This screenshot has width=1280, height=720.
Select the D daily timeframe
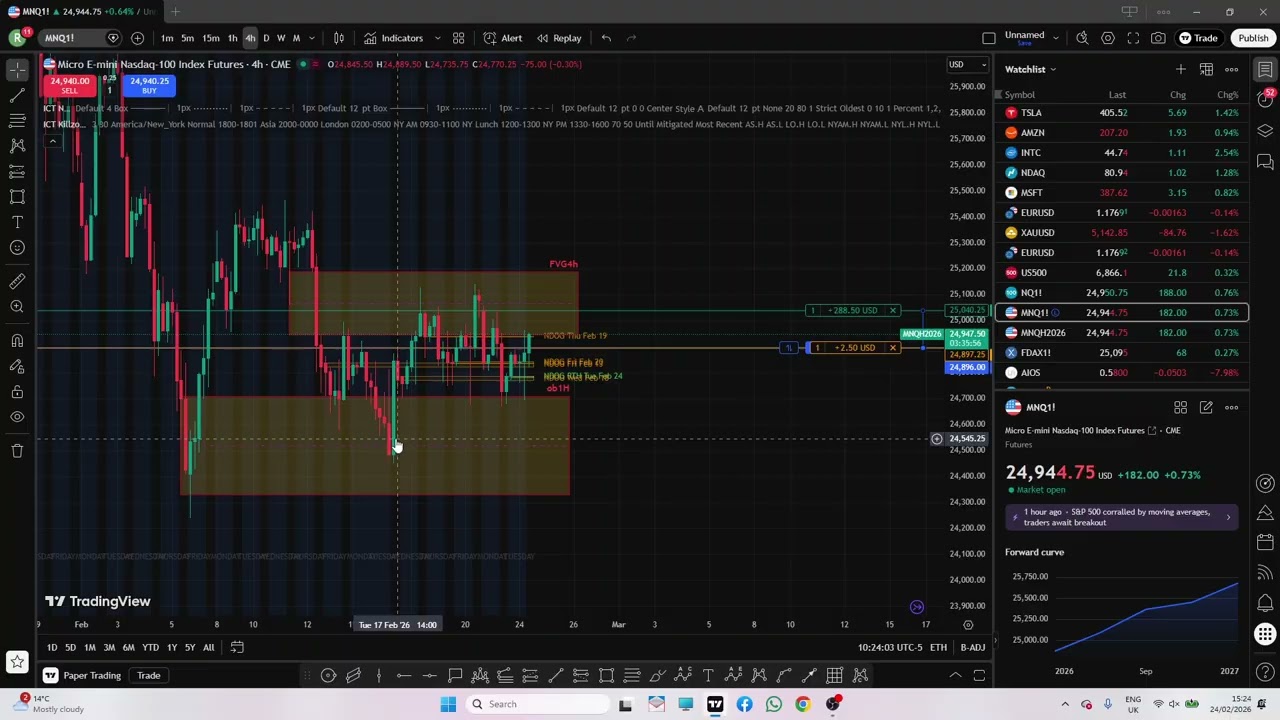pyautogui.click(x=266, y=38)
